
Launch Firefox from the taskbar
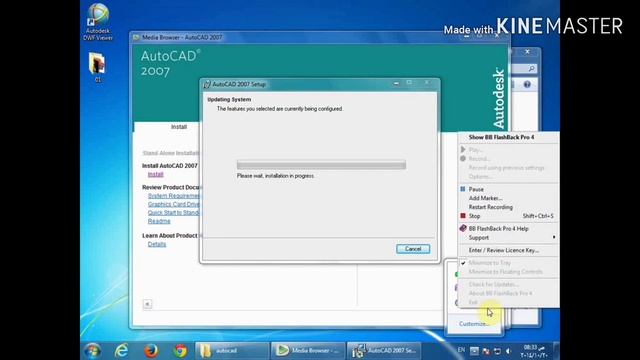pyautogui.click(x=151, y=351)
